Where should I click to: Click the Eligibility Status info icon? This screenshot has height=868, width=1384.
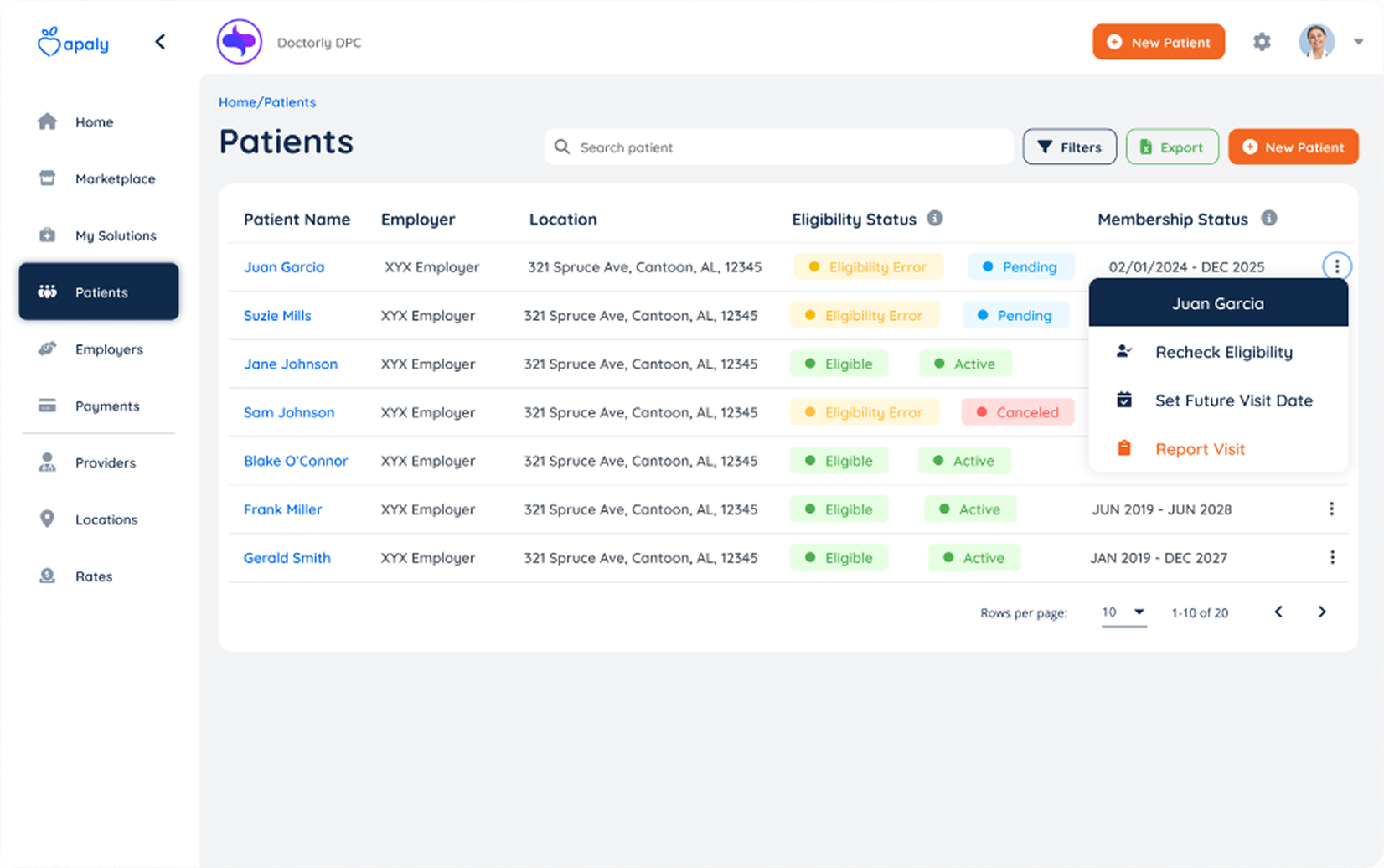tap(935, 219)
